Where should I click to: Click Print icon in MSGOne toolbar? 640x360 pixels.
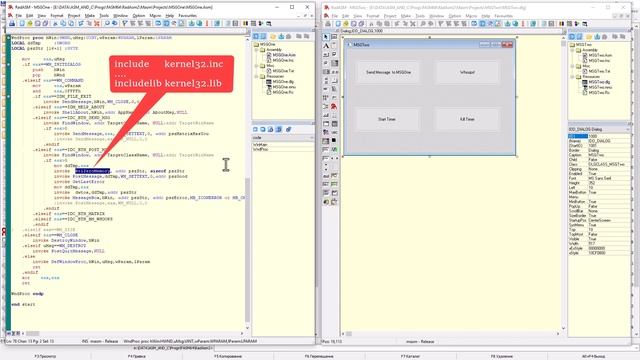tap(12, 24)
